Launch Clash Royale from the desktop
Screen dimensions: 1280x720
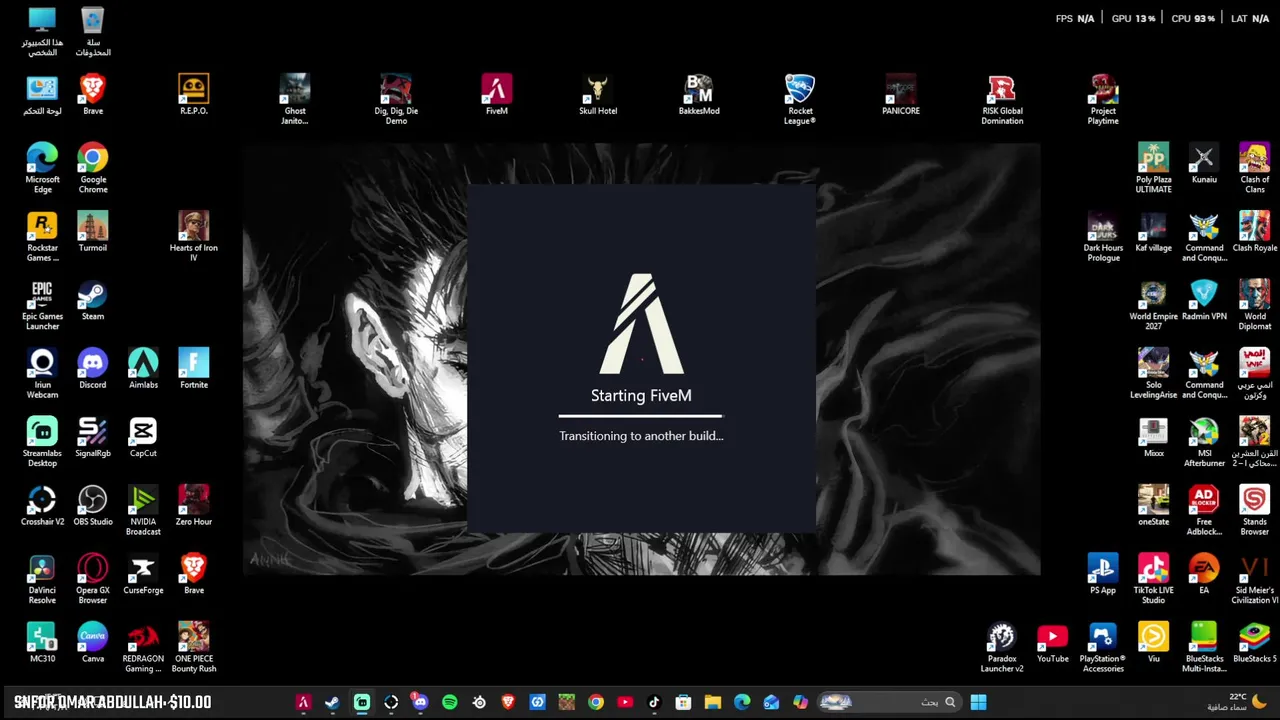[x=1255, y=232]
